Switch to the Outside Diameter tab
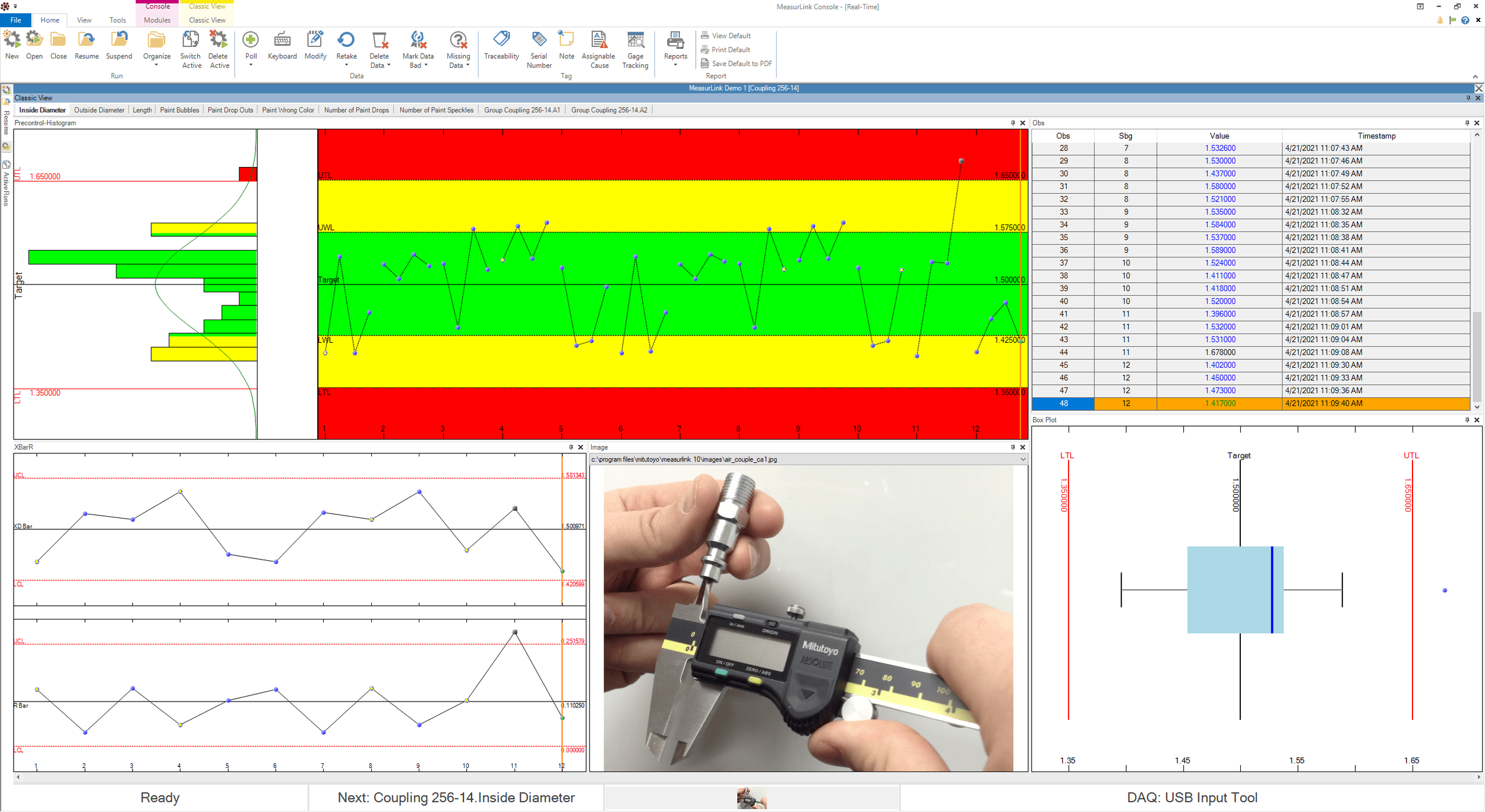 pos(99,110)
